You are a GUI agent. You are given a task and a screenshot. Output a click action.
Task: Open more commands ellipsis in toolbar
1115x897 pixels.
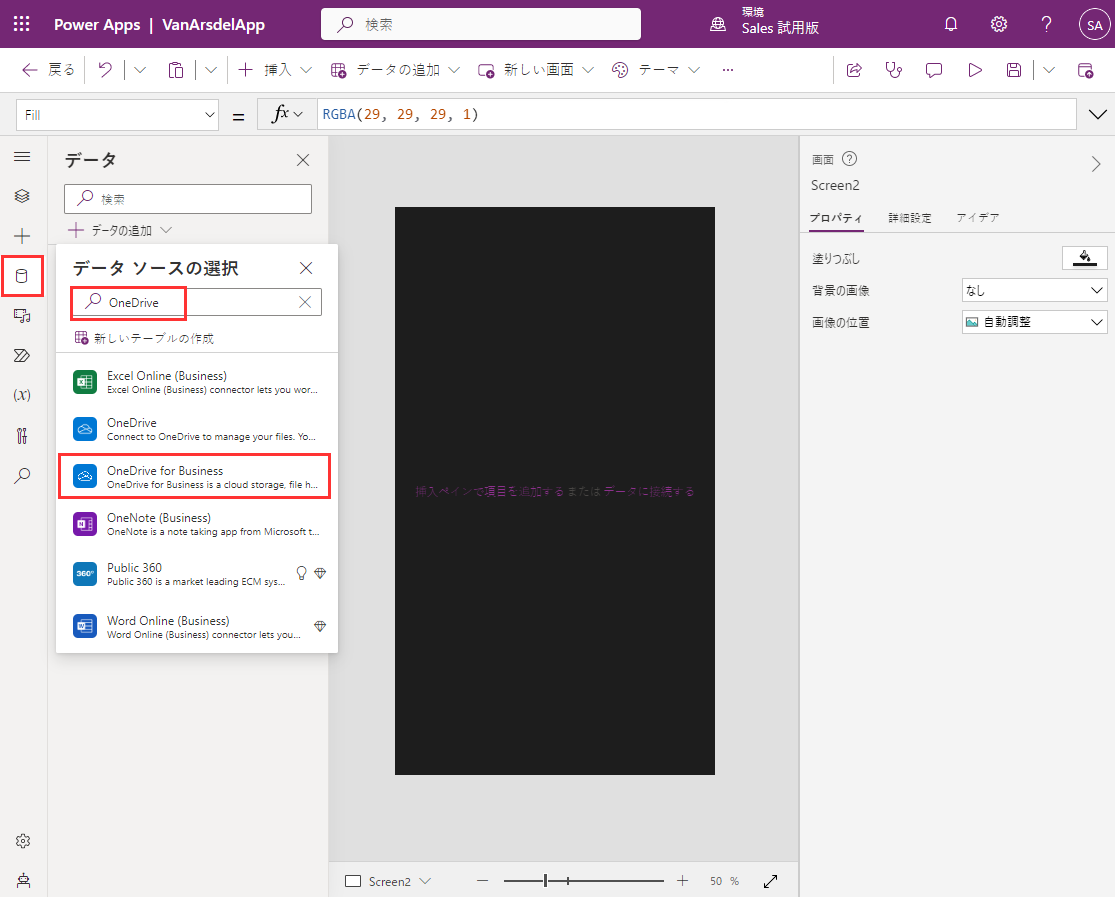(727, 70)
